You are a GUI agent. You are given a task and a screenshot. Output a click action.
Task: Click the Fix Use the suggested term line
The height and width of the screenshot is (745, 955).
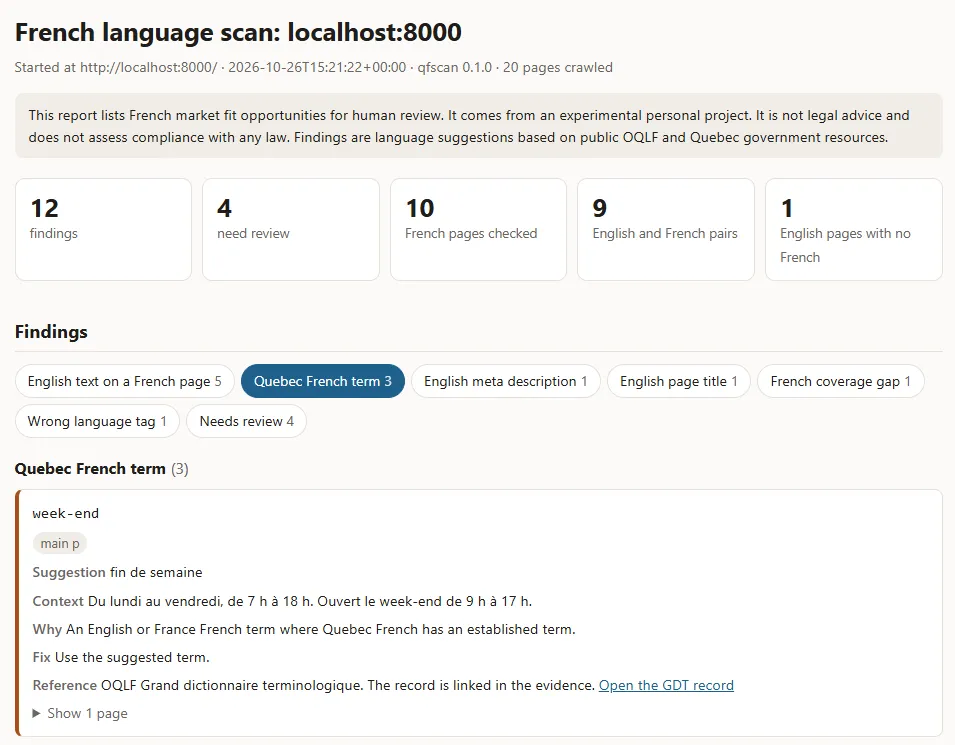coord(121,657)
